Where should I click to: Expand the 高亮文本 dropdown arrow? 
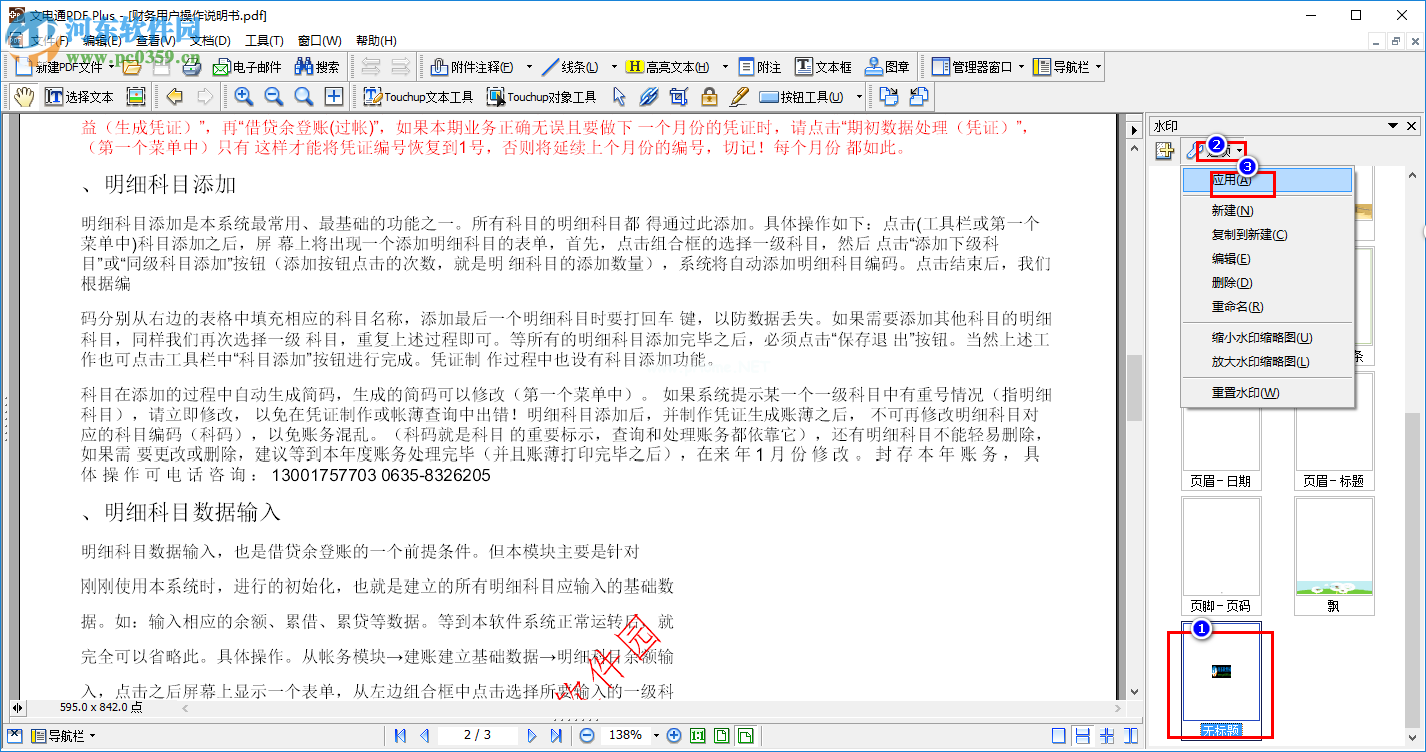coord(723,67)
